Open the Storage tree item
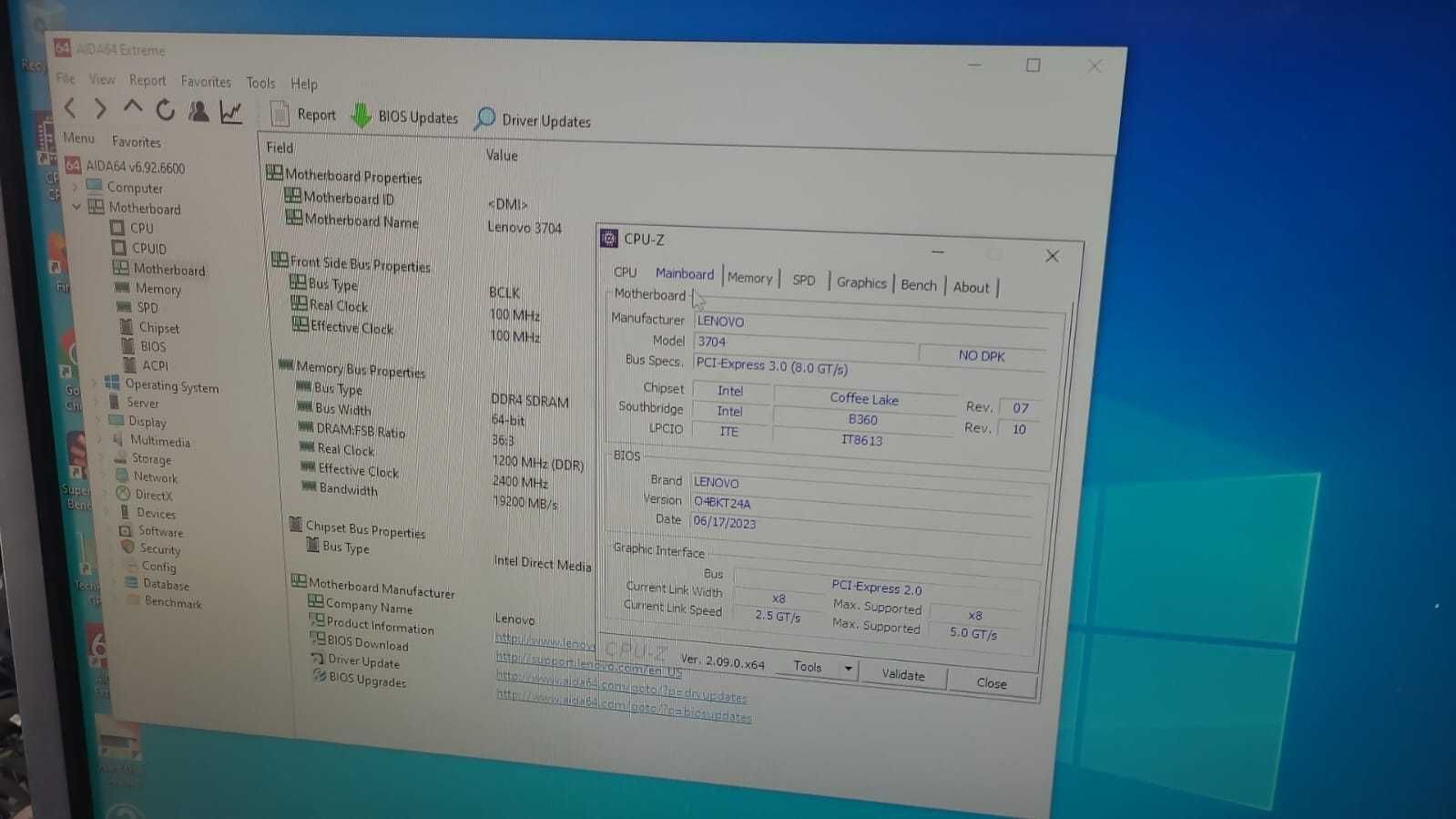This screenshot has height=819, width=1456. [x=142, y=458]
